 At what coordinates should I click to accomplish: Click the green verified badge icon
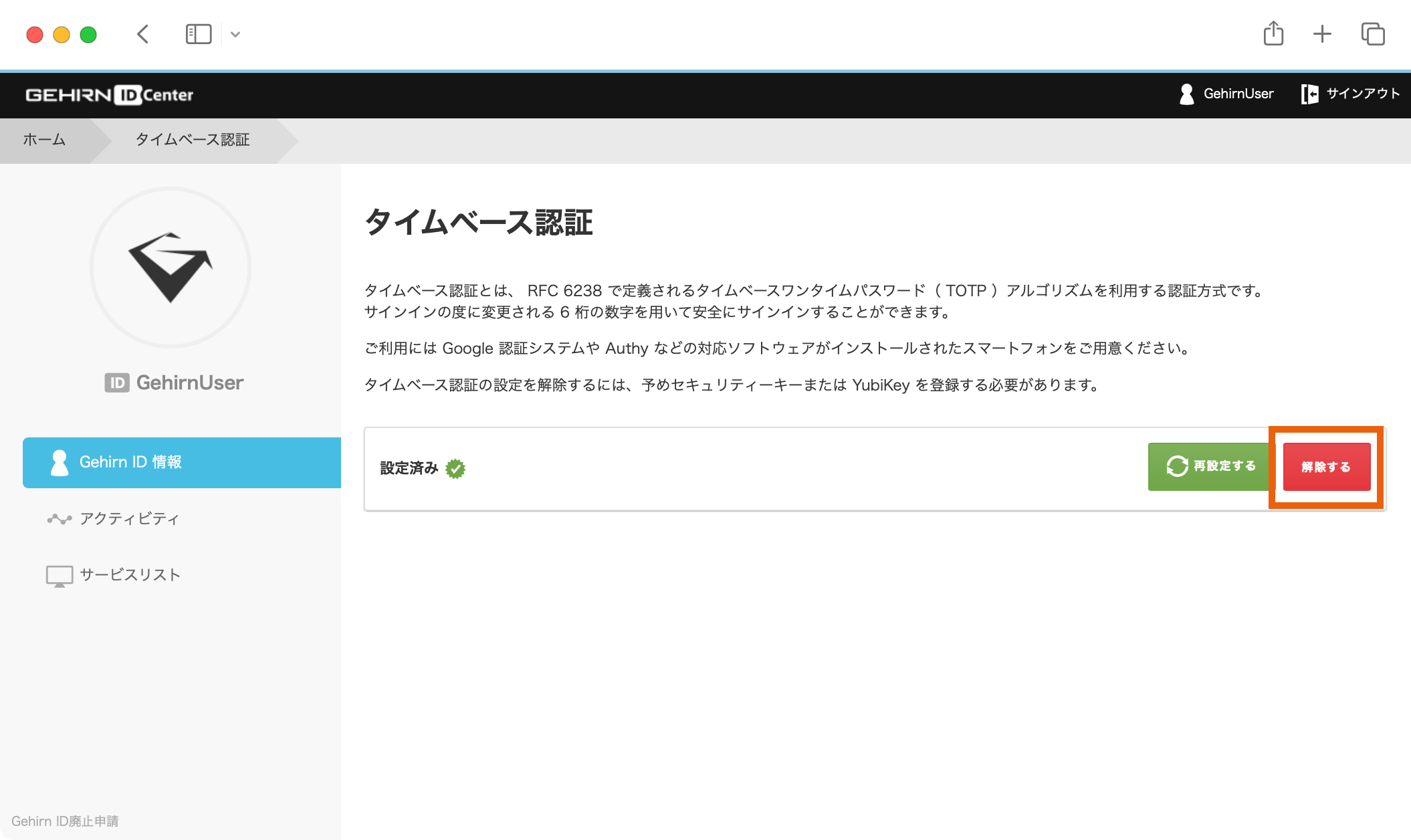[455, 469]
